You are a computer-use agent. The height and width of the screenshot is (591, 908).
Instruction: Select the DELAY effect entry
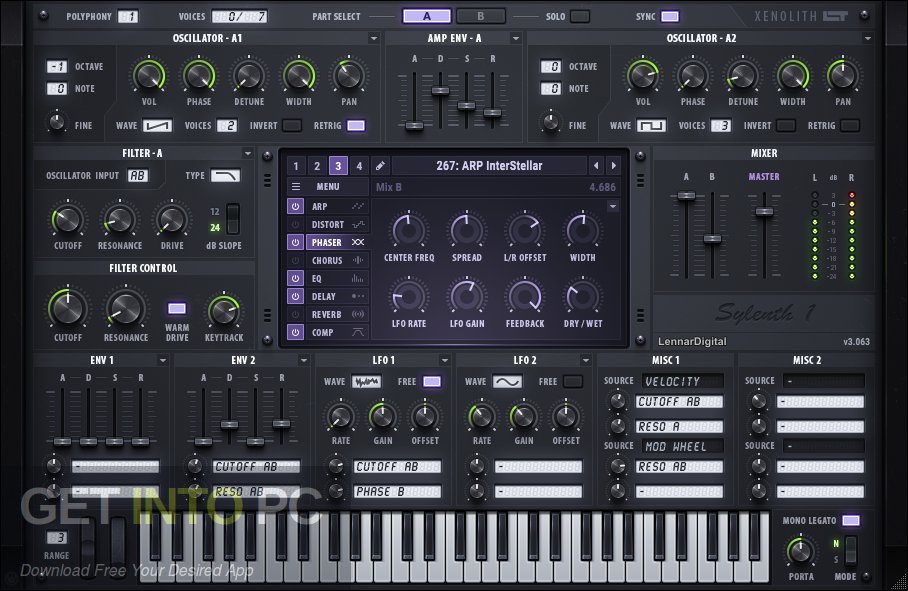(x=338, y=296)
